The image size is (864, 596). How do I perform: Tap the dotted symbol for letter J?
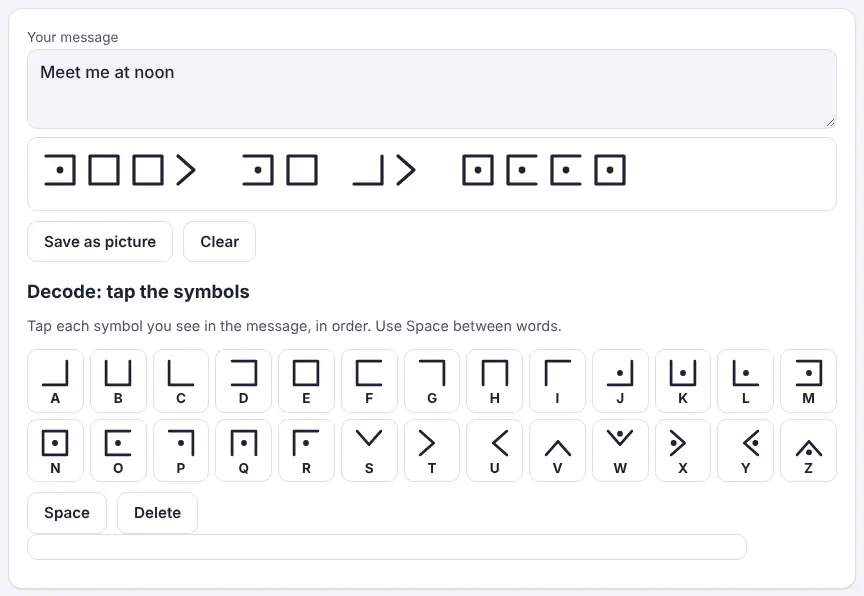620,381
